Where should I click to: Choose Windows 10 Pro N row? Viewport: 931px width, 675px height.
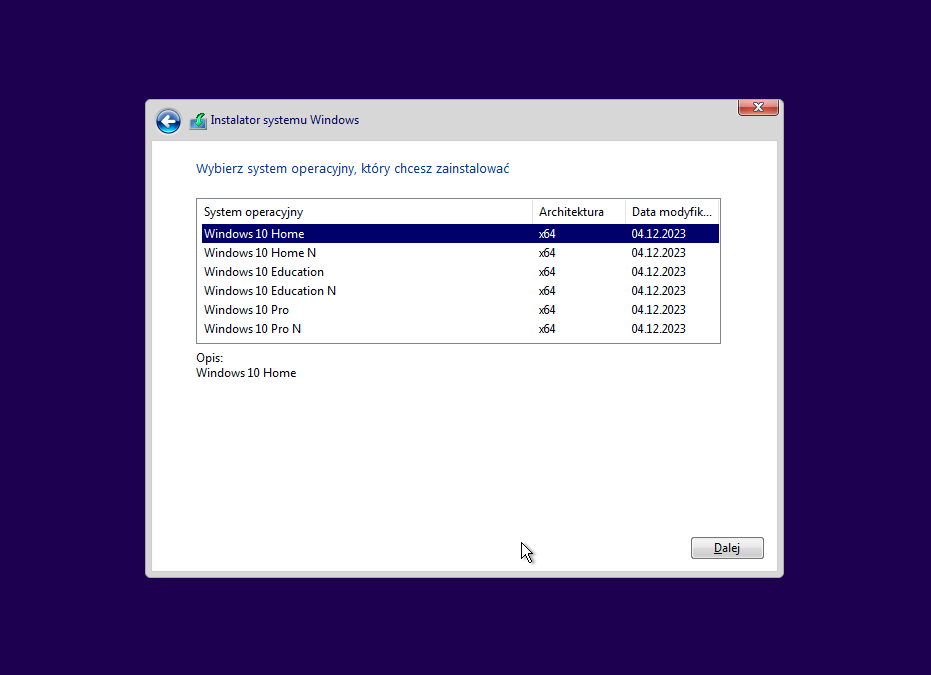tap(460, 329)
